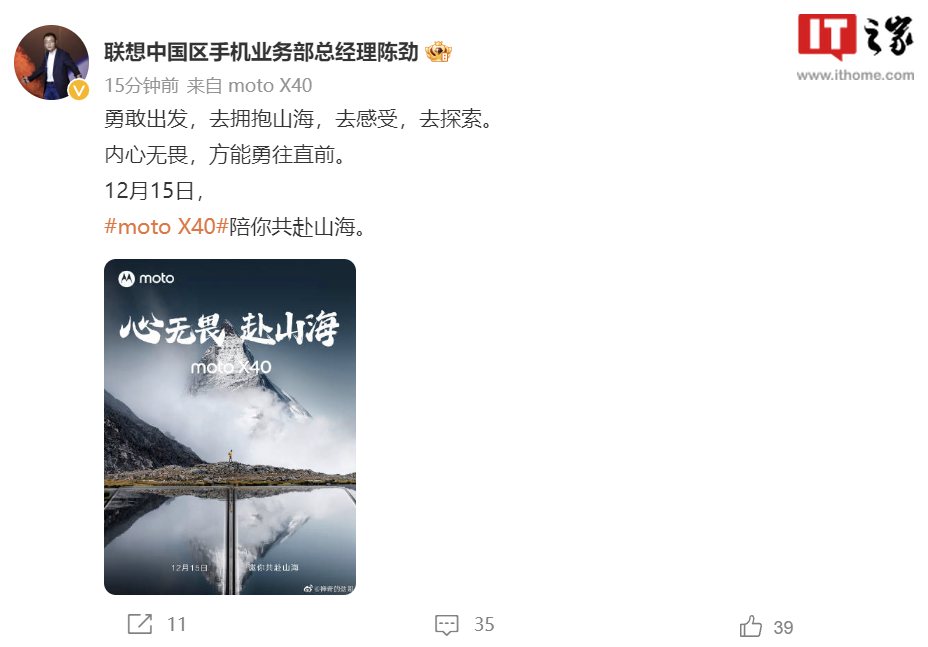Viewport: 928px width, 647px height.
Task: Click the Weibo watermark on poster corner
Action: 328,588
